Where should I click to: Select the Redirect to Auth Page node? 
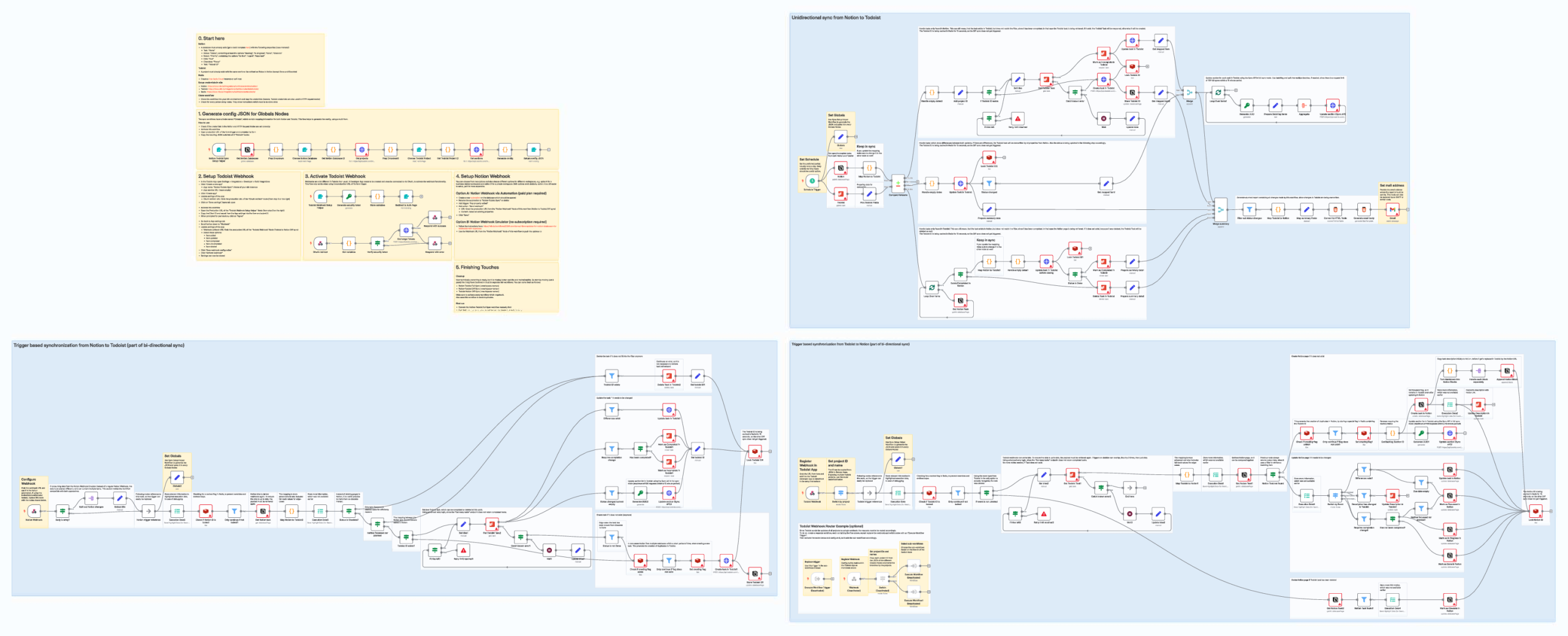(x=406, y=196)
